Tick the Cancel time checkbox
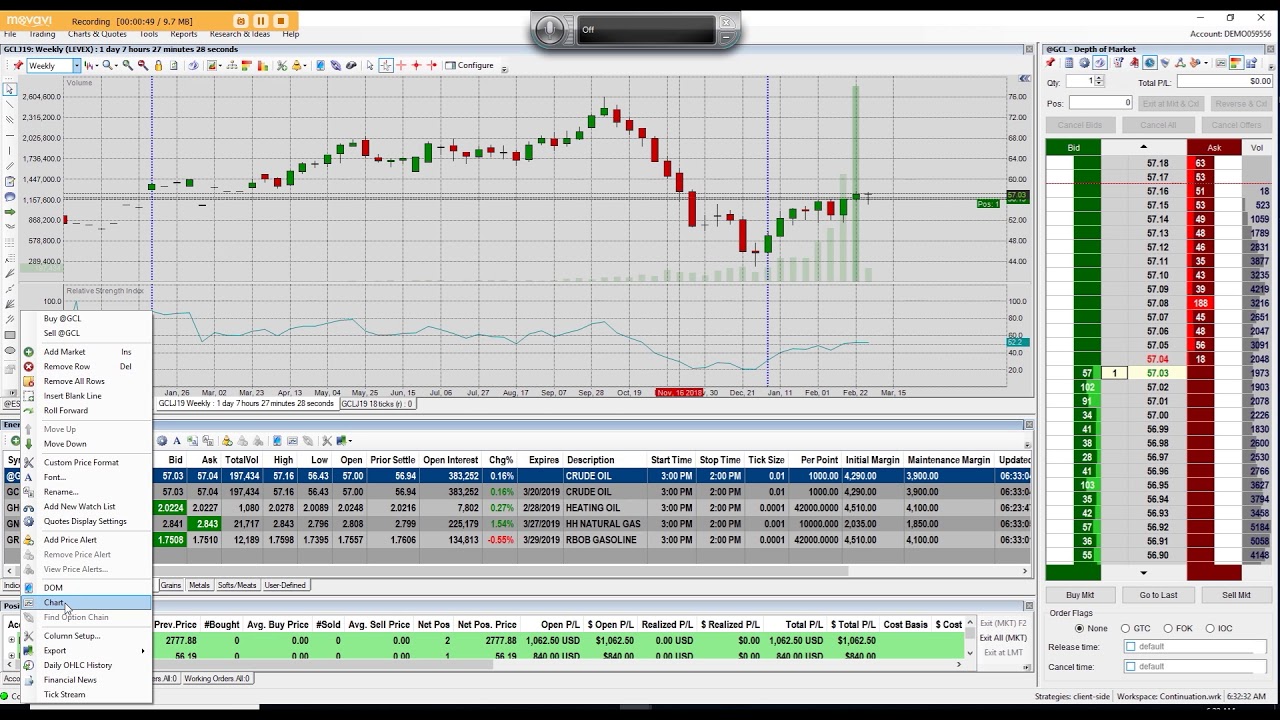Screen dimensions: 1280x720 coord(1131,667)
